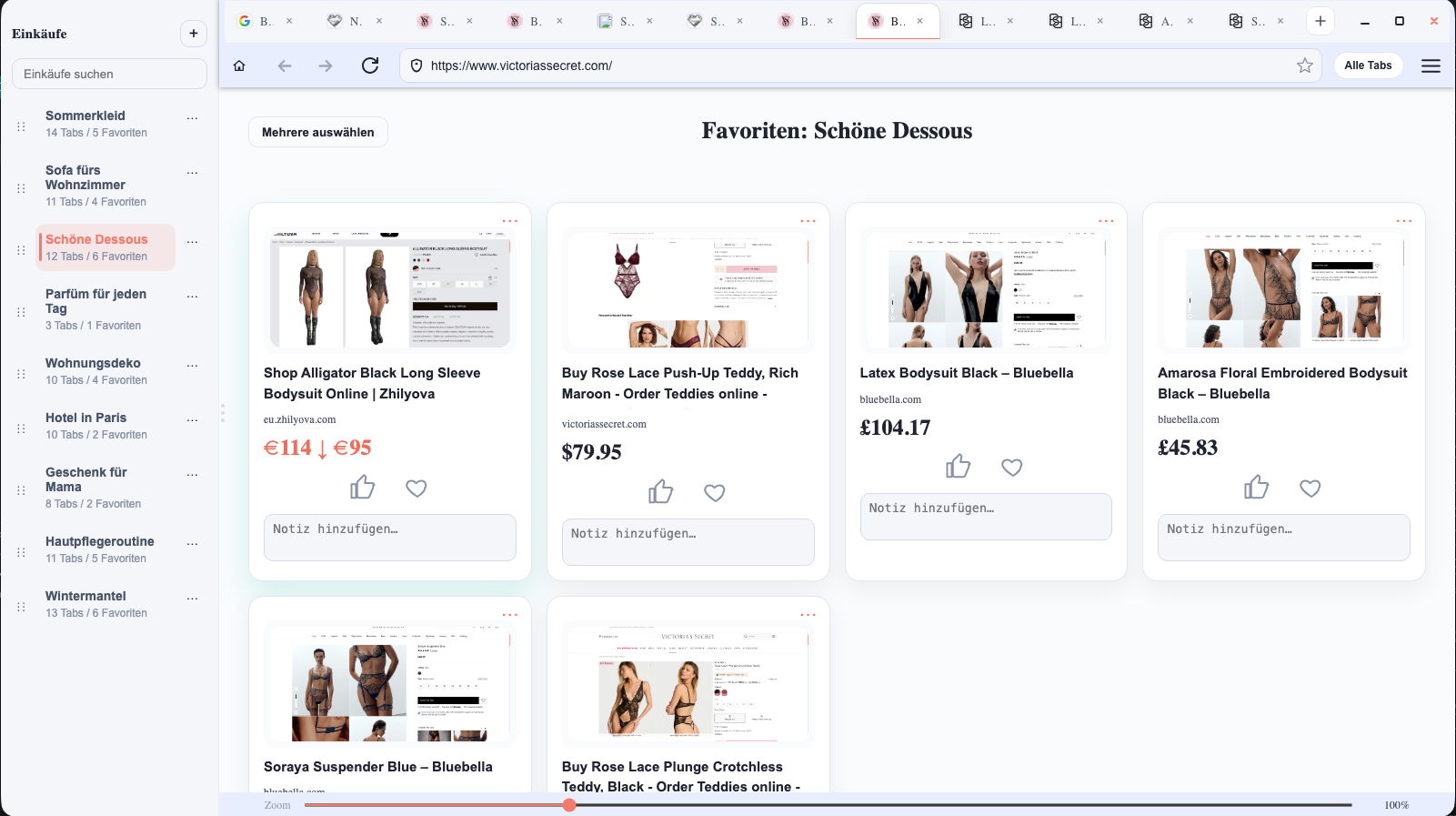Open a new browser tab
Screen dimensions: 1456x816
[x=1320, y=21]
